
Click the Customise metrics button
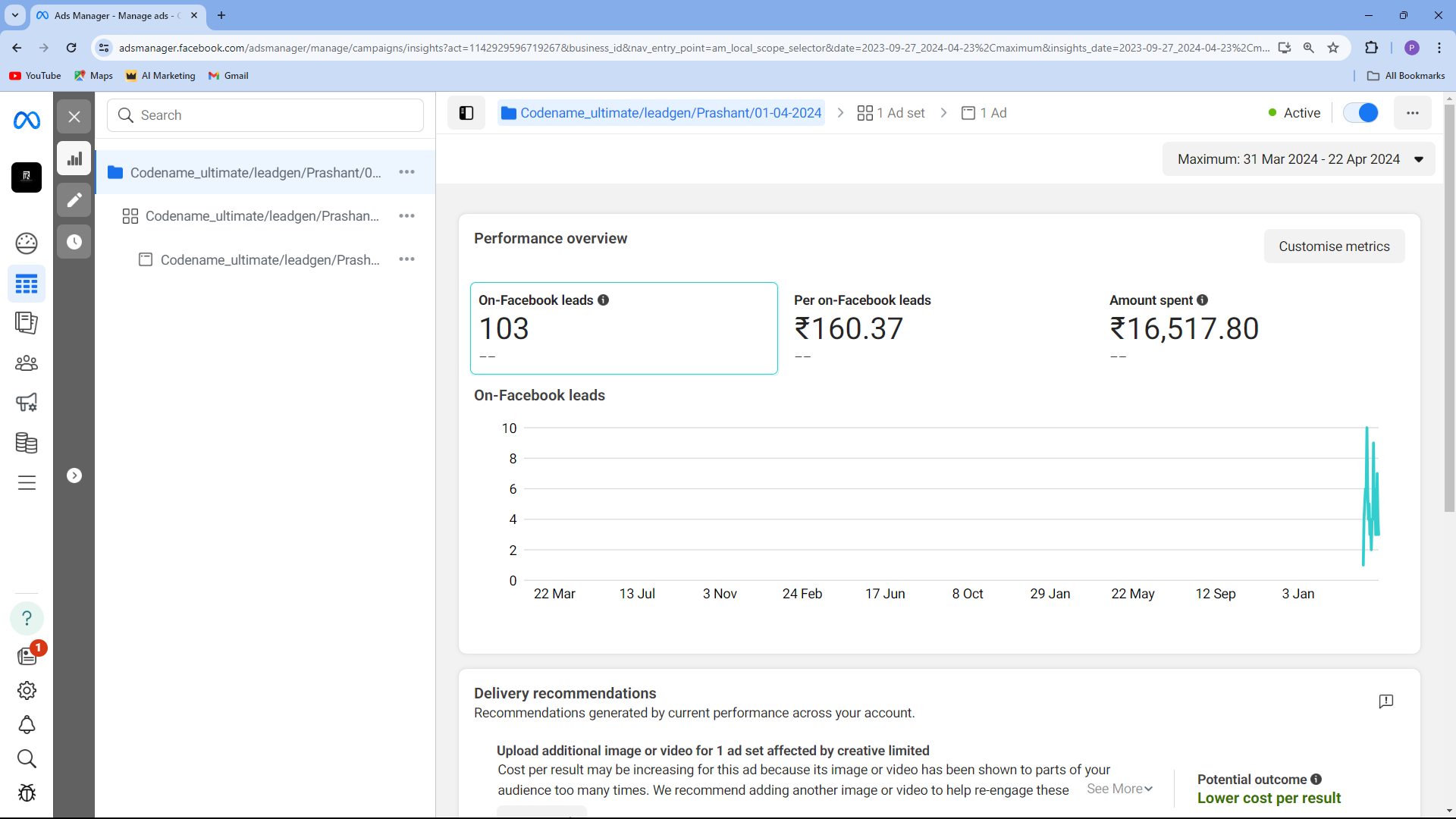pyautogui.click(x=1335, y=246)
